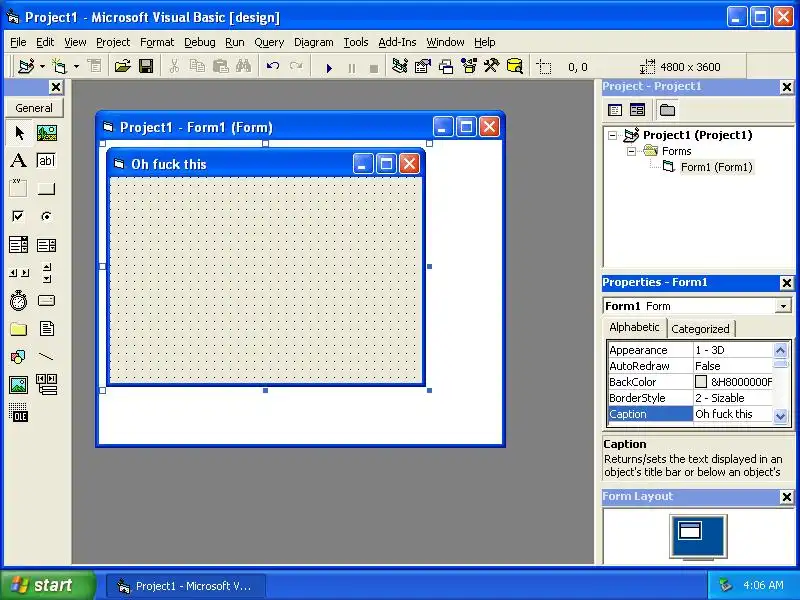Click the BackColor color swatch
Viewport: 800px width, 600px height.
click(x=701, y=382)
